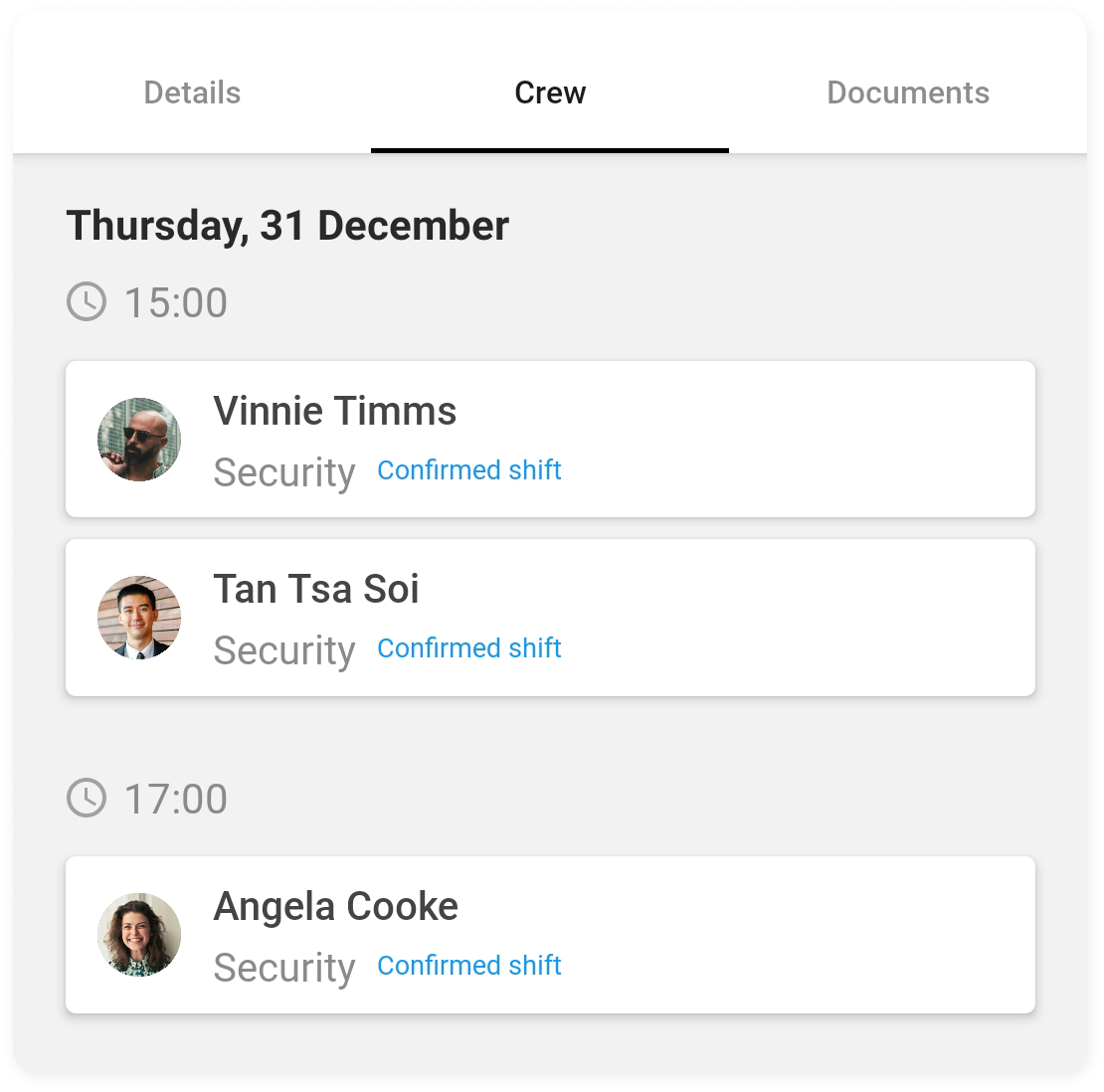Click the clock icon beside 15:00
Image resolution: width=1104 pixels, height=1092 pixels.
[x=87, y=301]
